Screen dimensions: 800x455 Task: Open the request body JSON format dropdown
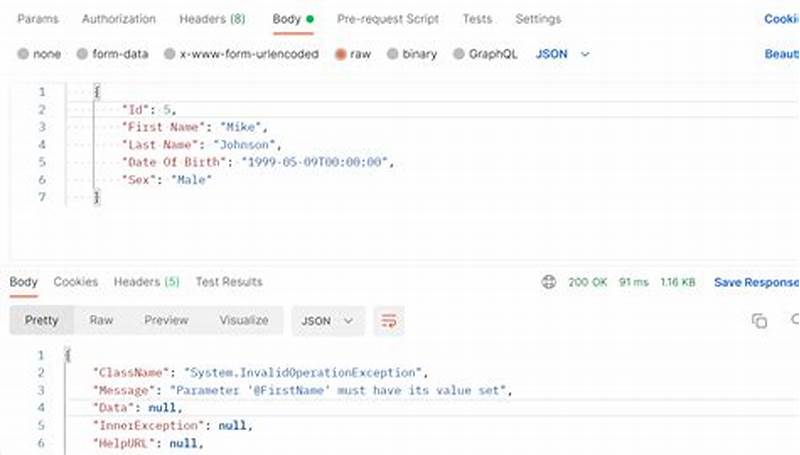tap(563, 54)
